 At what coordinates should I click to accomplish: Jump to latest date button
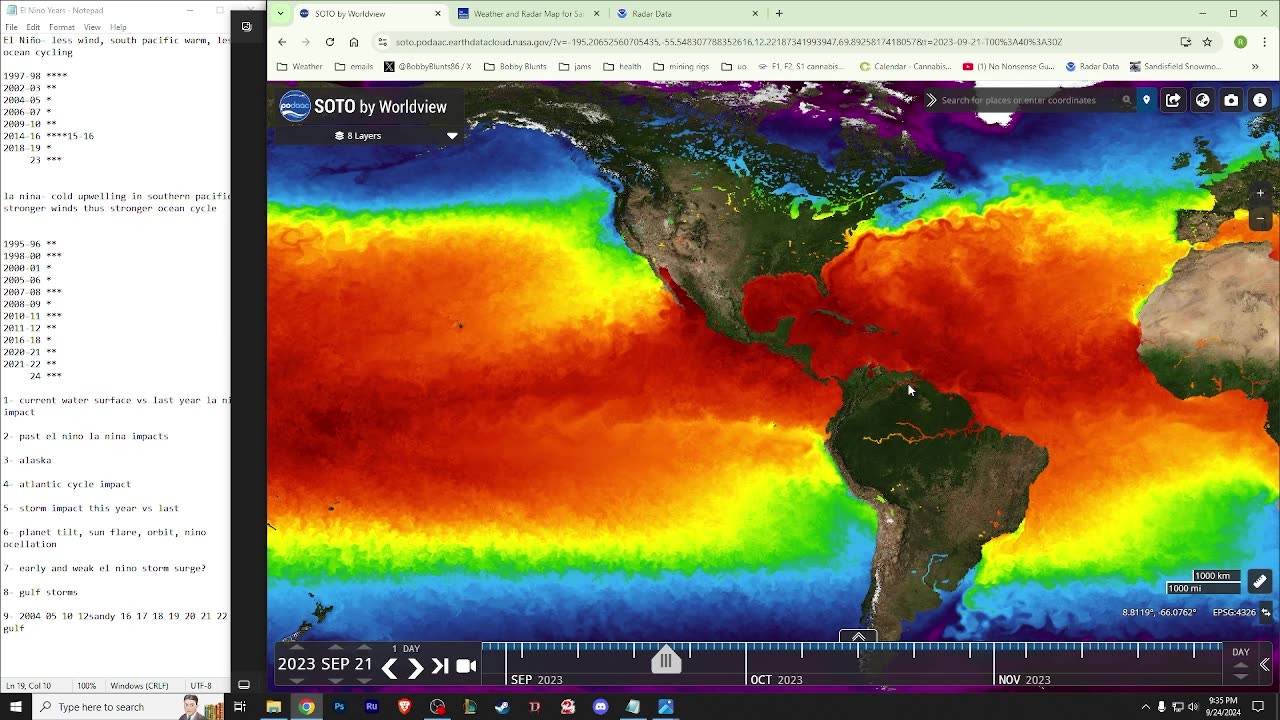pos(440,667)
